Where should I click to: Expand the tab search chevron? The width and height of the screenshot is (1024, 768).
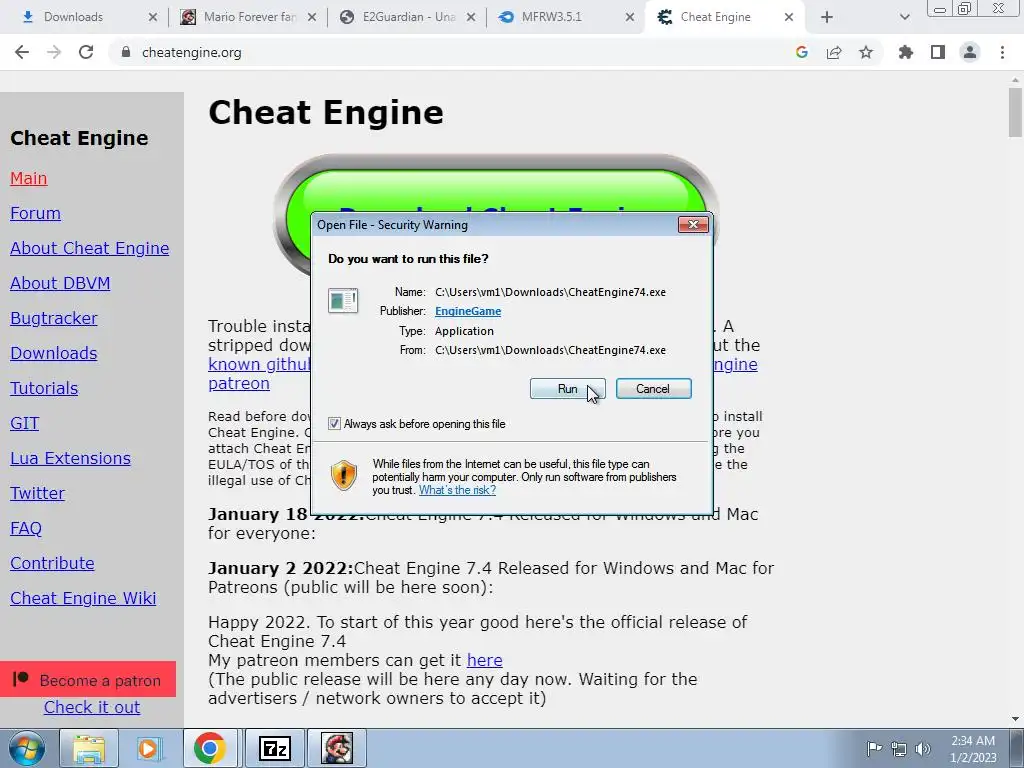[904, 17]
